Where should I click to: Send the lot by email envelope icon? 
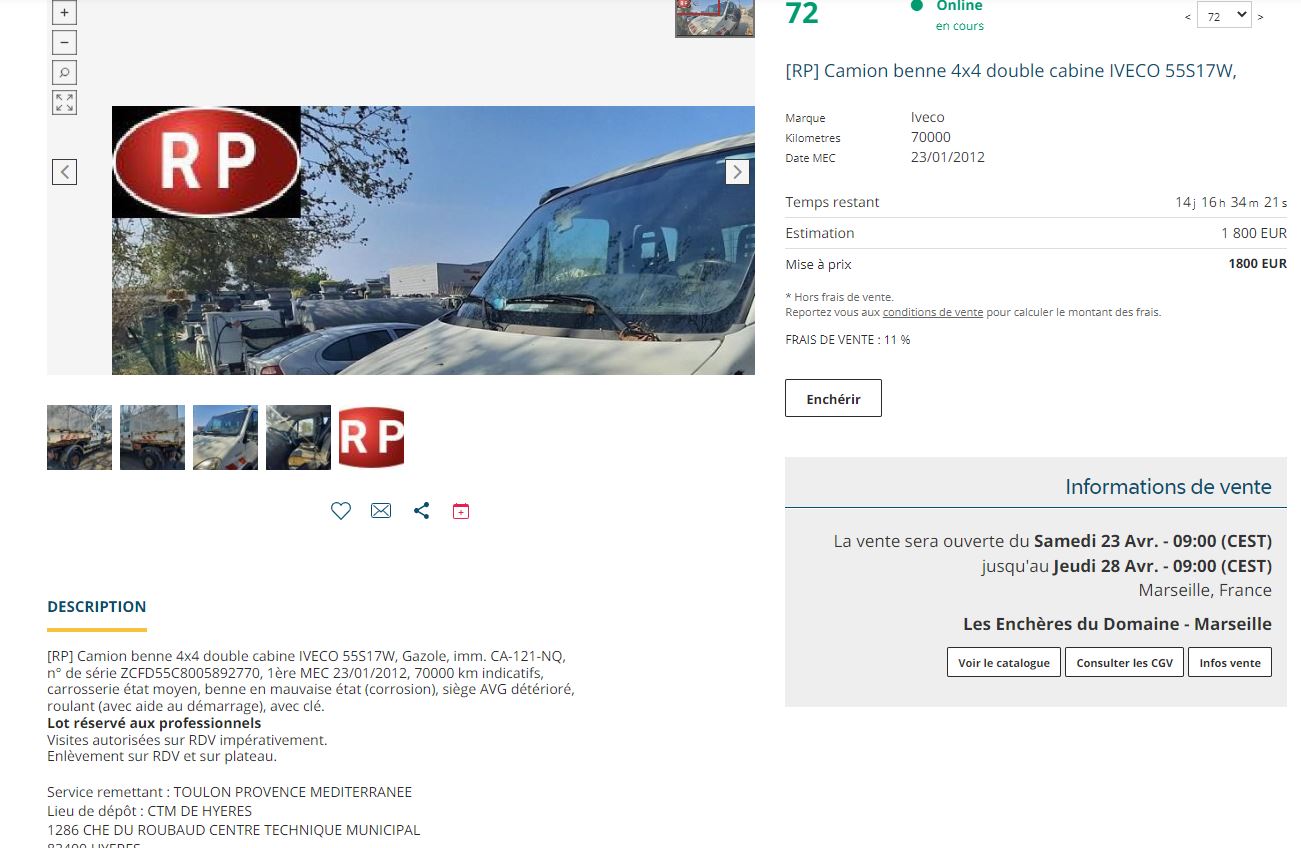click(381, 511)
